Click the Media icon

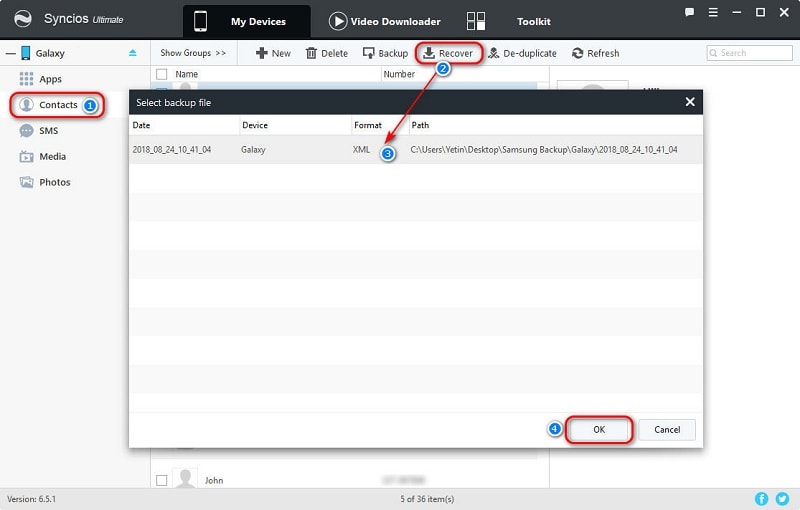click(26, 157)
